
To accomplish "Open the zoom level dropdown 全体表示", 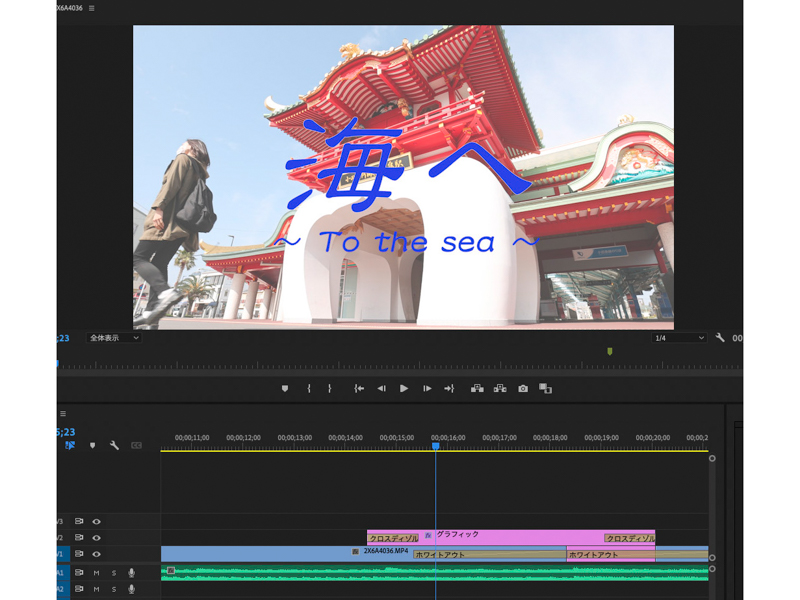I will click(113, 338).
